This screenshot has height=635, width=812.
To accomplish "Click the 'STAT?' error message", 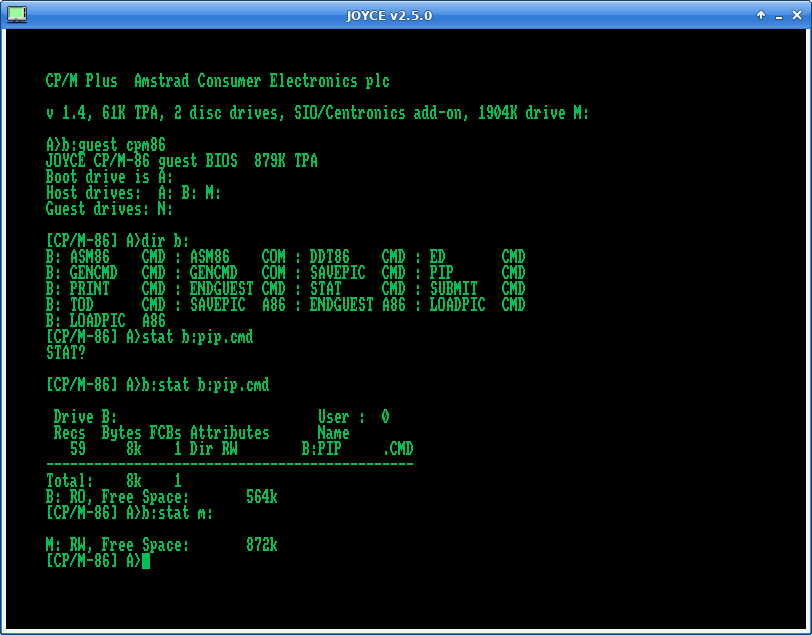I will coord(66,353).
